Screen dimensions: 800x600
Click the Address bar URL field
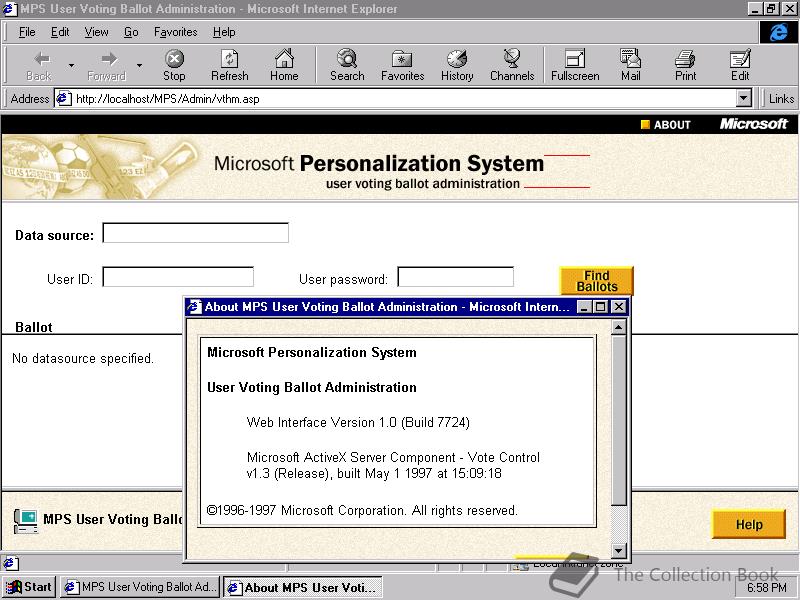403,98
